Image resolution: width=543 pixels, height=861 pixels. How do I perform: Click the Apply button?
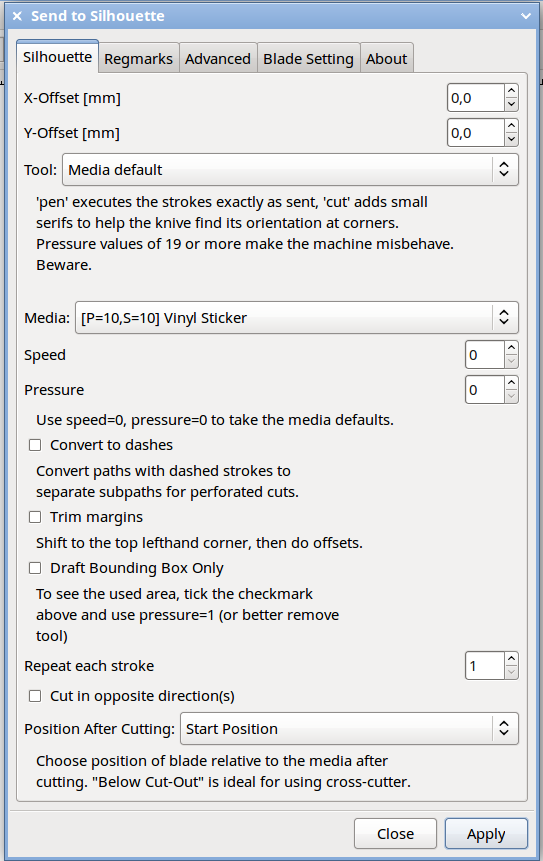click(x=486, y=834)
